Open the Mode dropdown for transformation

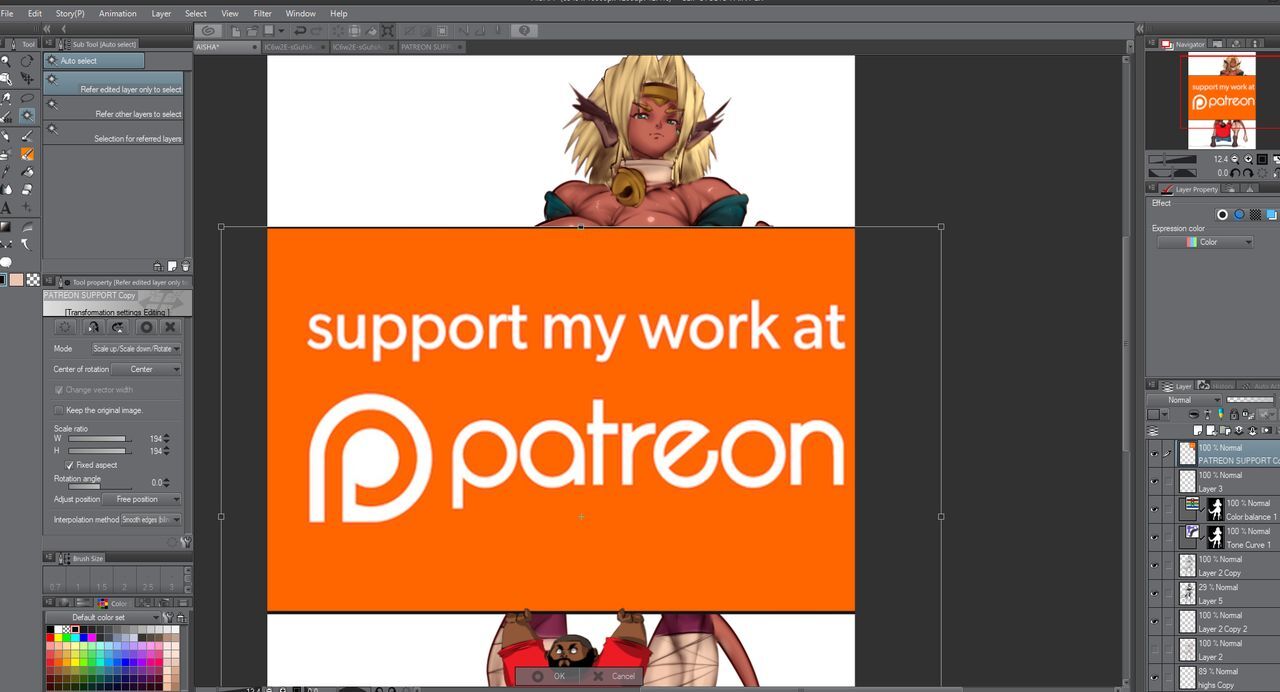tap(136, 349)
